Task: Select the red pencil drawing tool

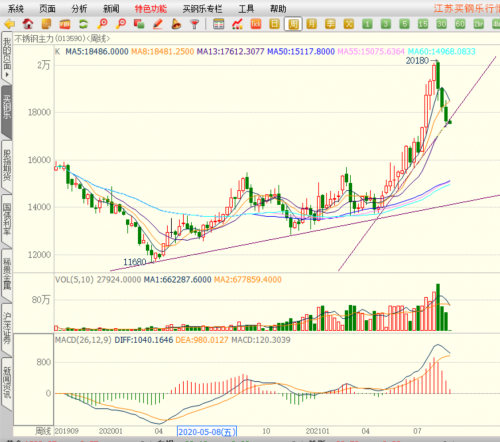Action: pyautogui.click(x=158, y=24)
